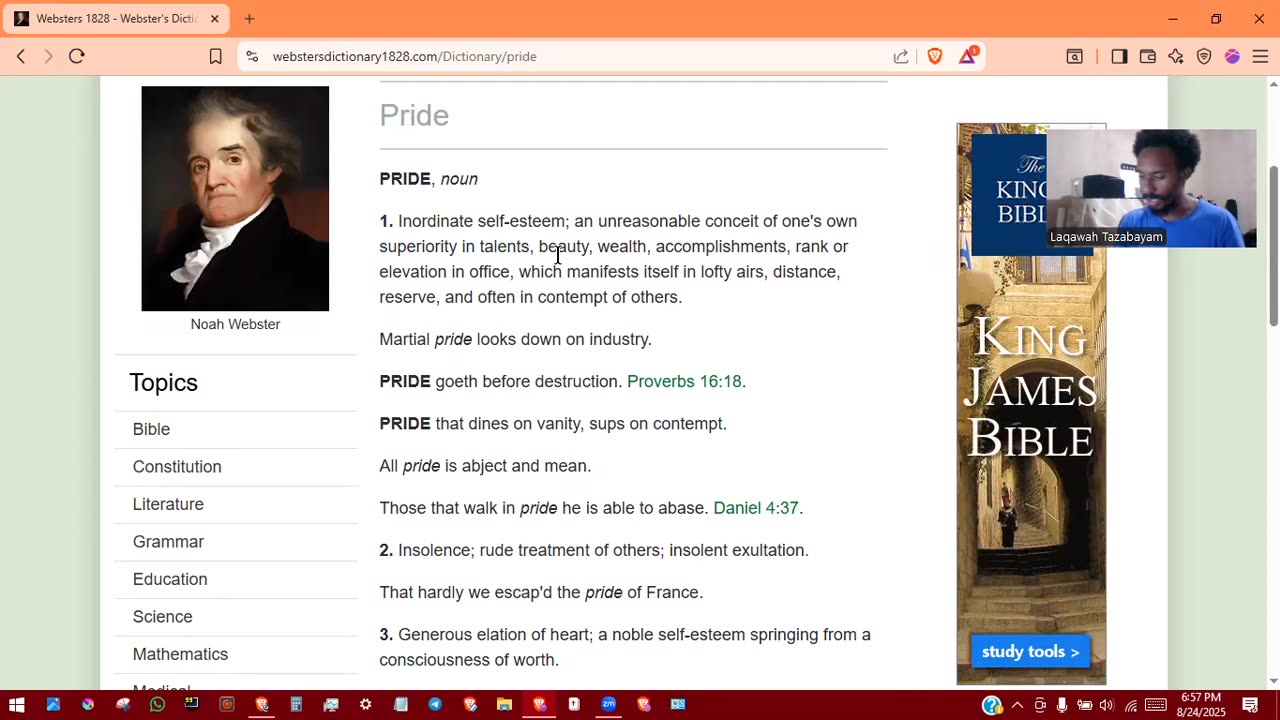Click the Pride heading text
The width and height of the screenshot is (1280, 720).
coord(414,116)
